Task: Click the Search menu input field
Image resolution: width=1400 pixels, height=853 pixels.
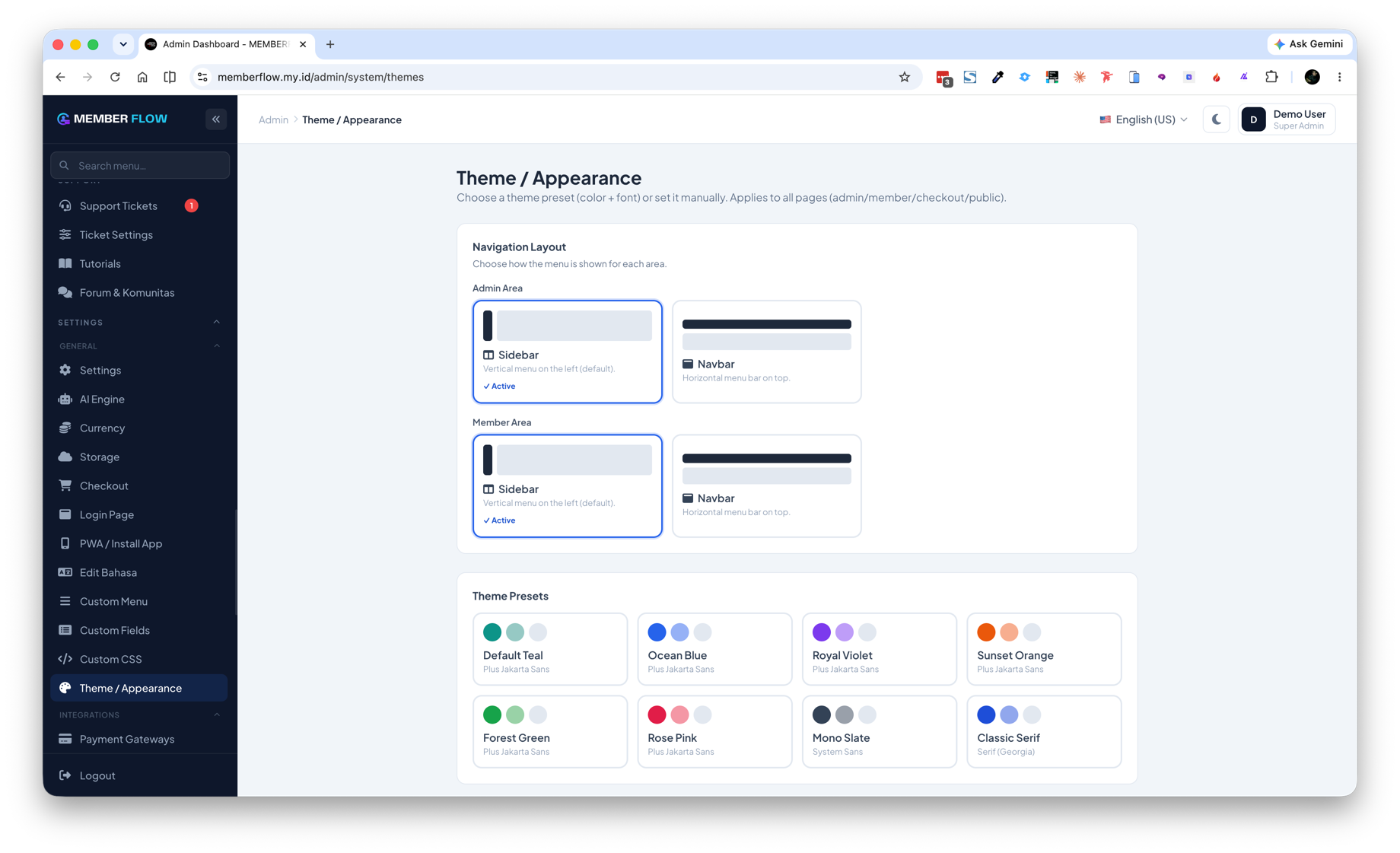Action: pyautogui.click(x=140, y=165)
